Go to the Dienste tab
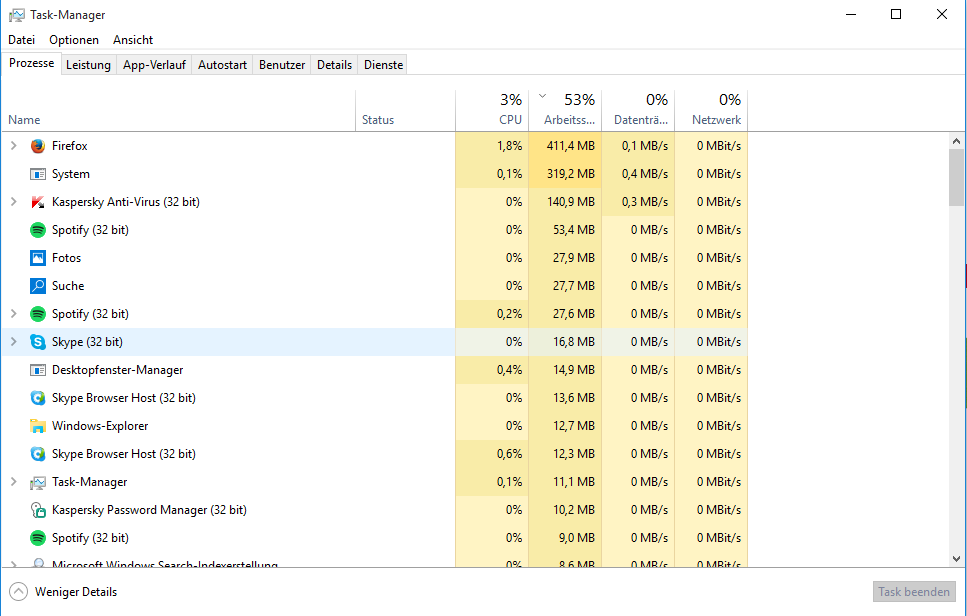 point(383,65)
